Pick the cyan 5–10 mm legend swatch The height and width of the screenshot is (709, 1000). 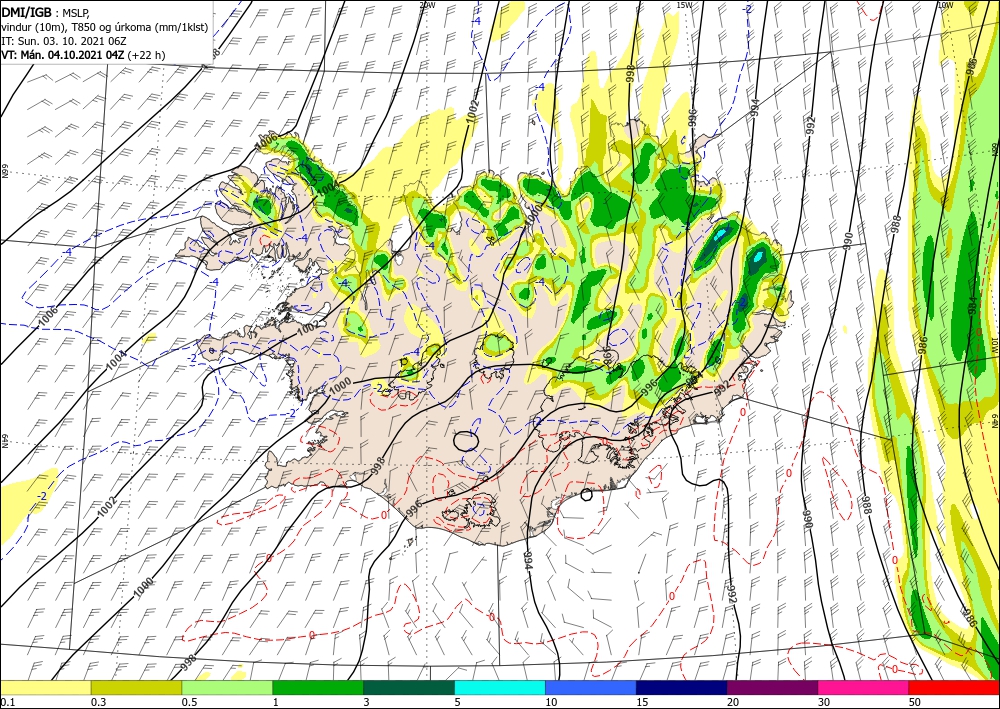pyautogui.click(x=500, y=687)
